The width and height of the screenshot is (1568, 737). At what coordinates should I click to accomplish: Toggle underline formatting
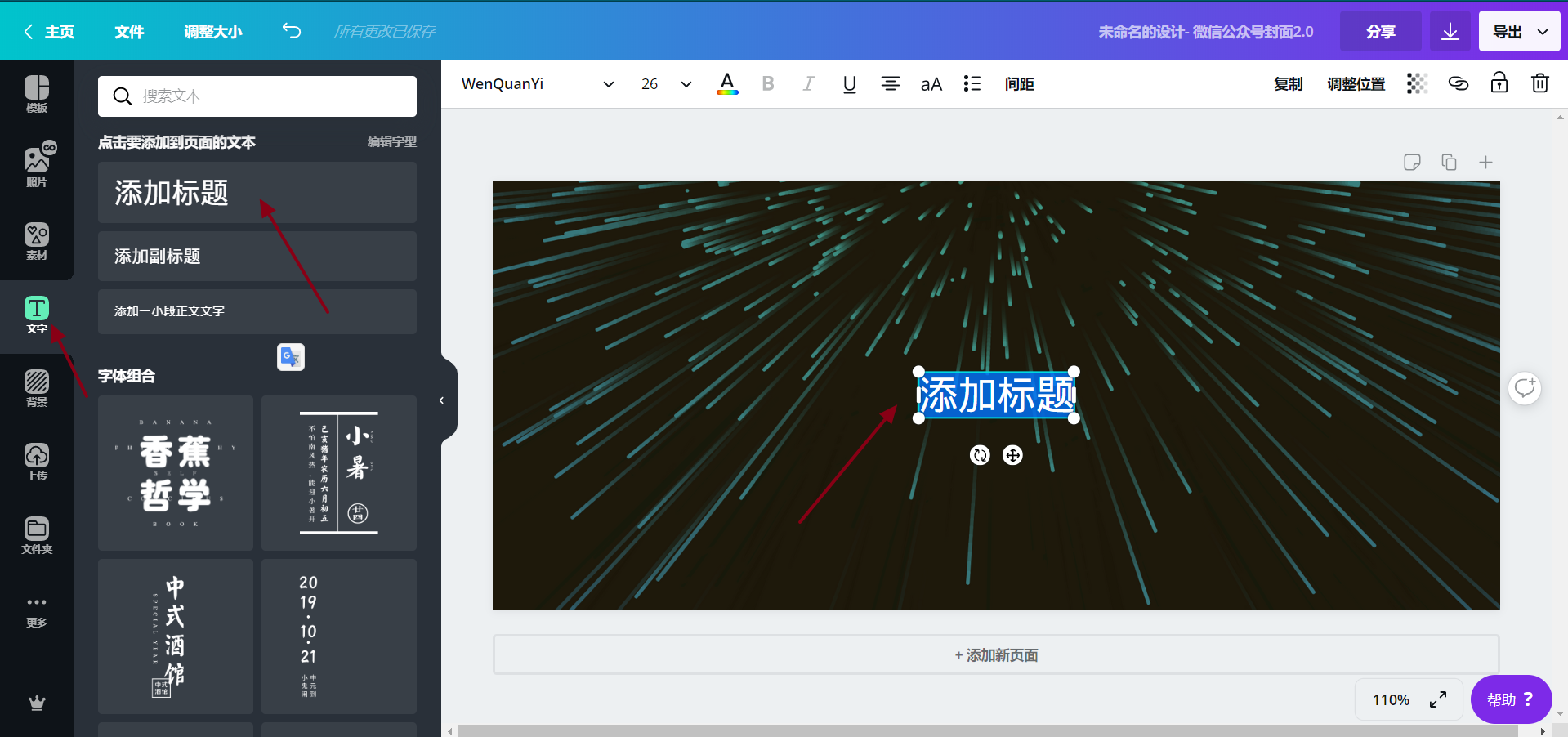click(850, 83)
